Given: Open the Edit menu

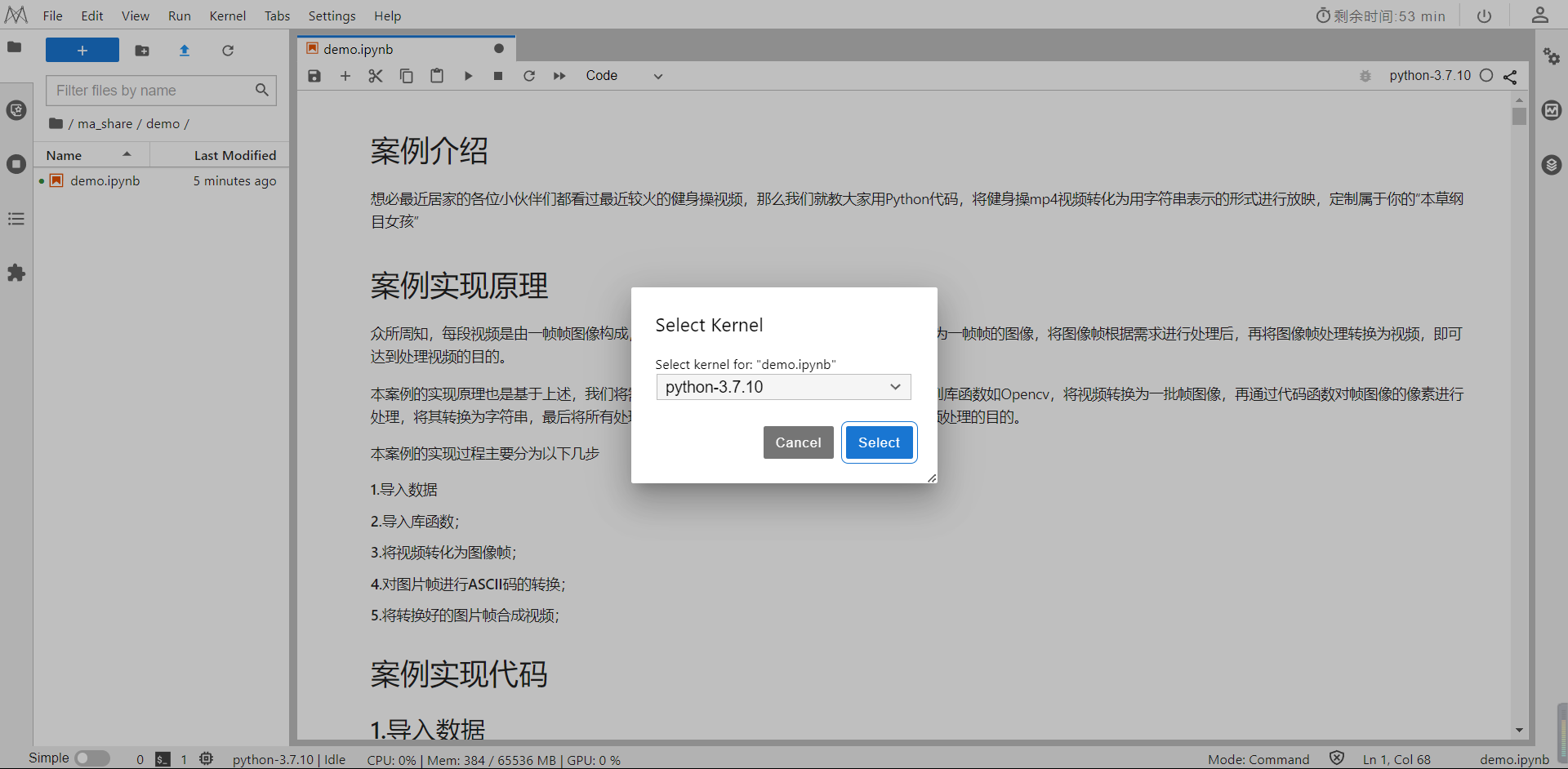Looking at the screenshot, I should pyautogui.click(x=92, y=16).
